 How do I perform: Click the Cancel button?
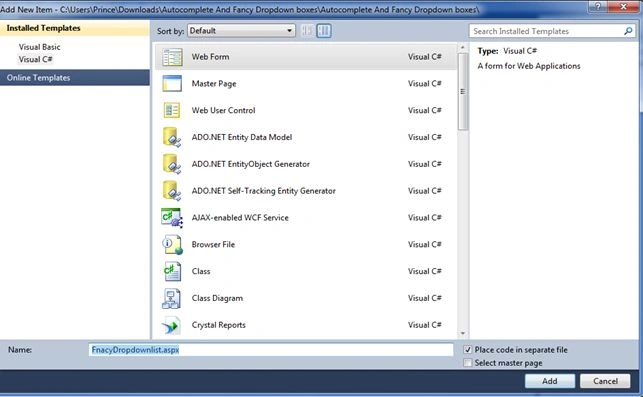pos(605,381)
